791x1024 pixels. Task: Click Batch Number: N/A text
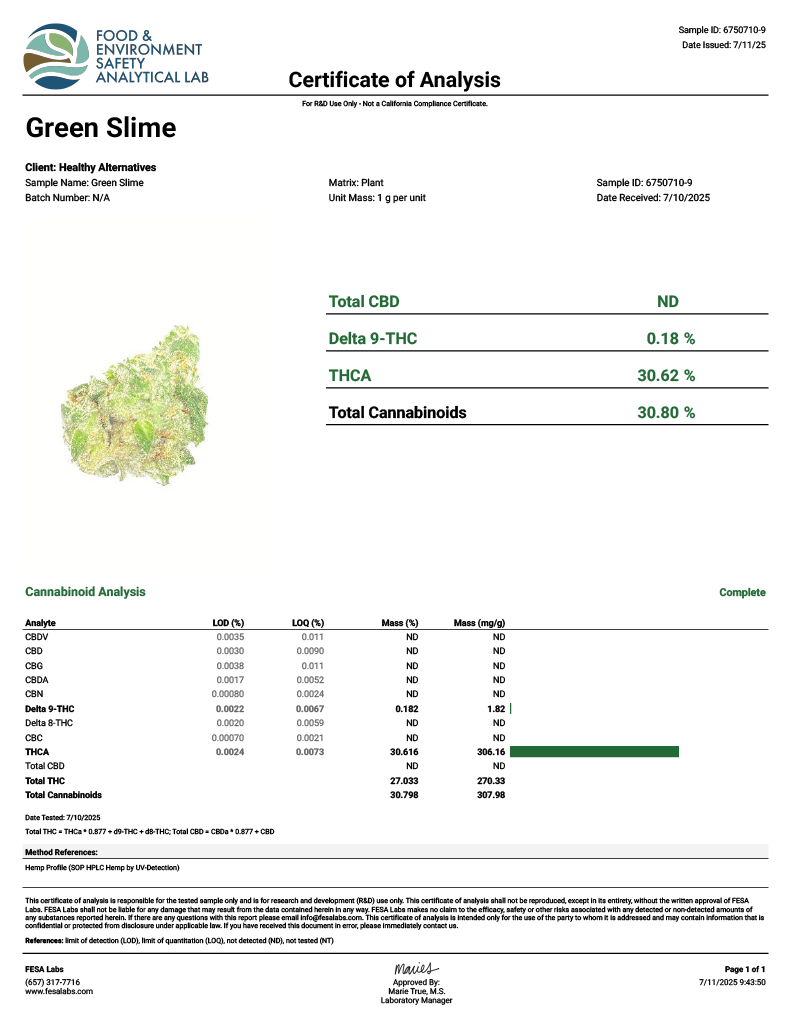67,198
